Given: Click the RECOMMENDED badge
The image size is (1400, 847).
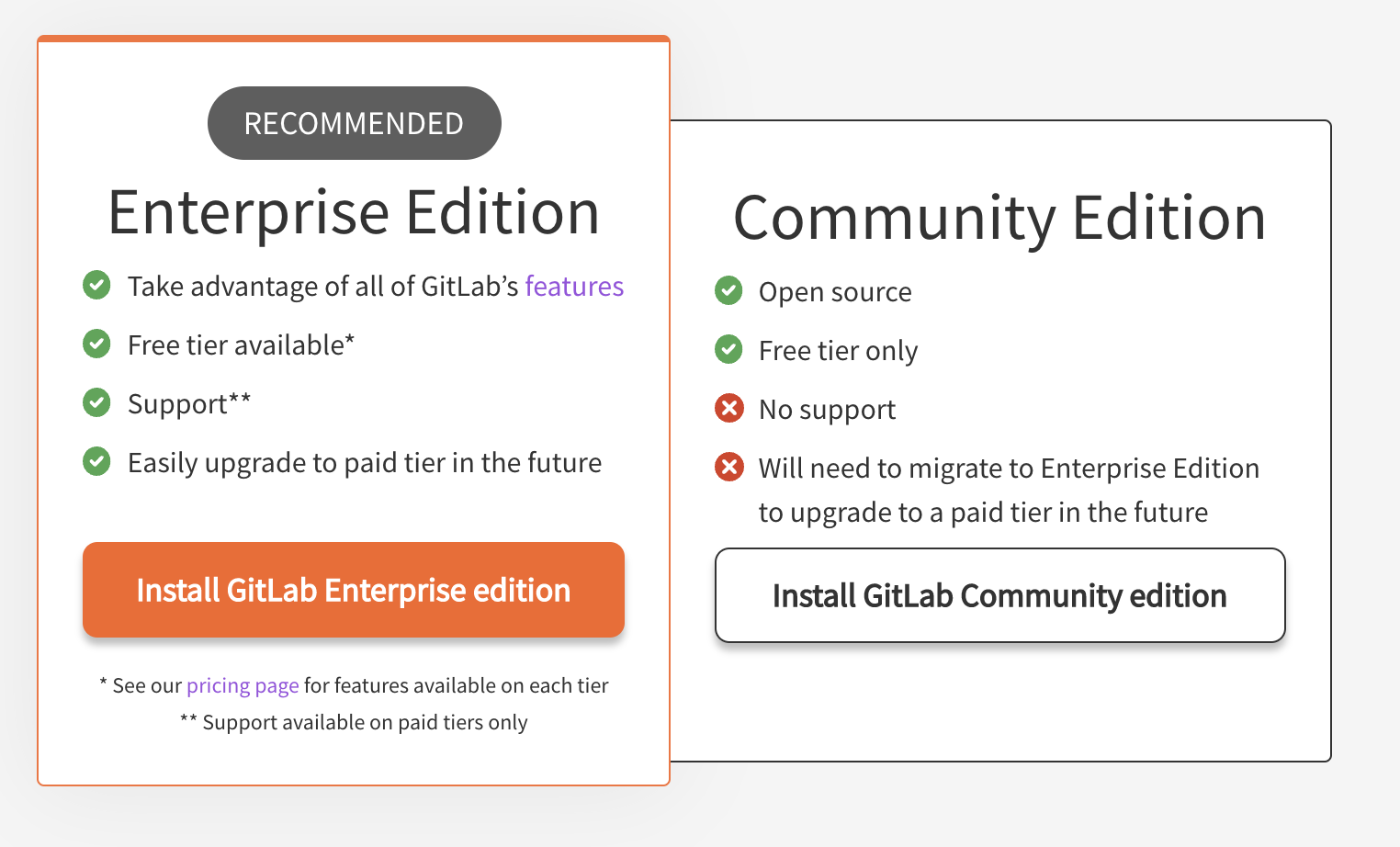Looking at the screenshot, I should point(354,123).
